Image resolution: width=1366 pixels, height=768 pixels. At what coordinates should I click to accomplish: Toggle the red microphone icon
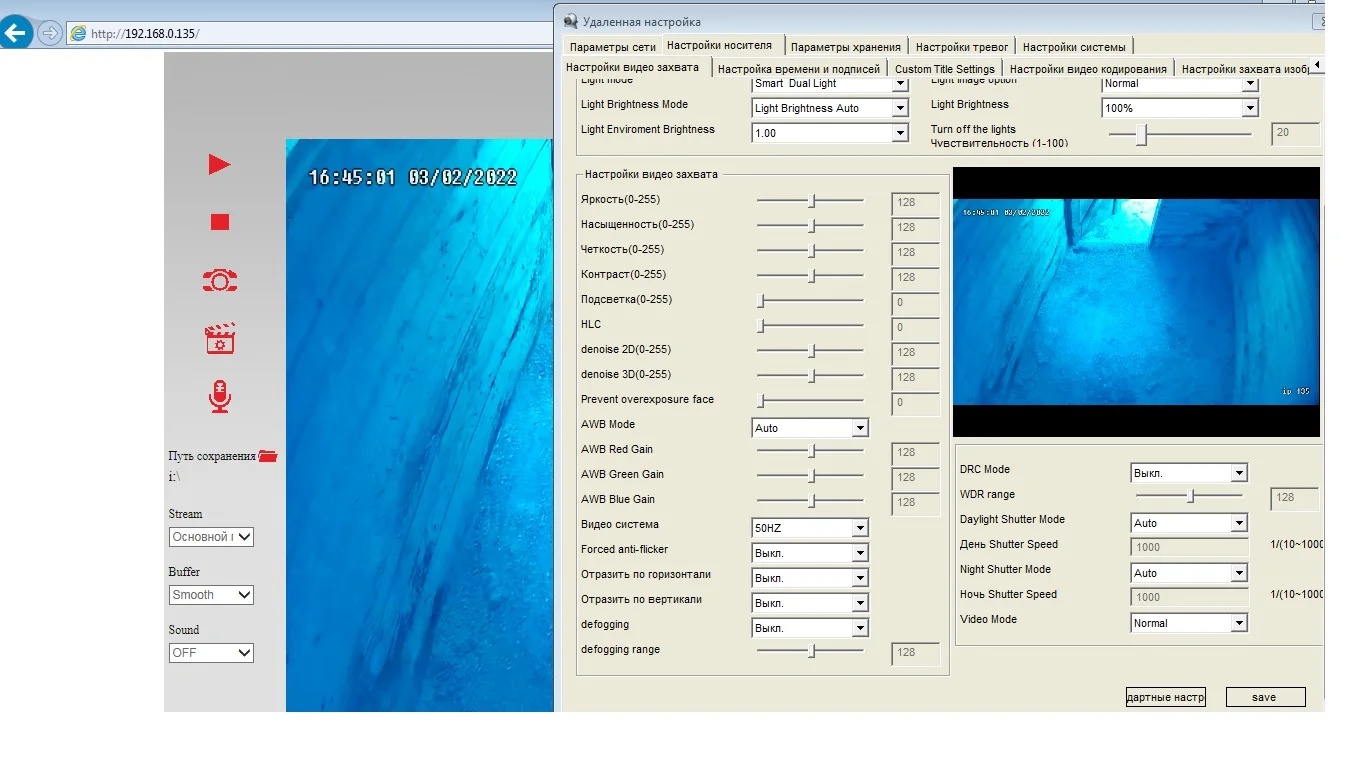click(x=220, y=397)
